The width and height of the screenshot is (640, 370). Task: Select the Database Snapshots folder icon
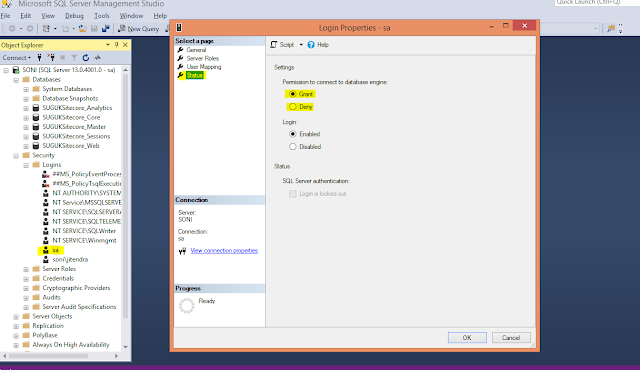pyautogui.click(x=36, y=98)
